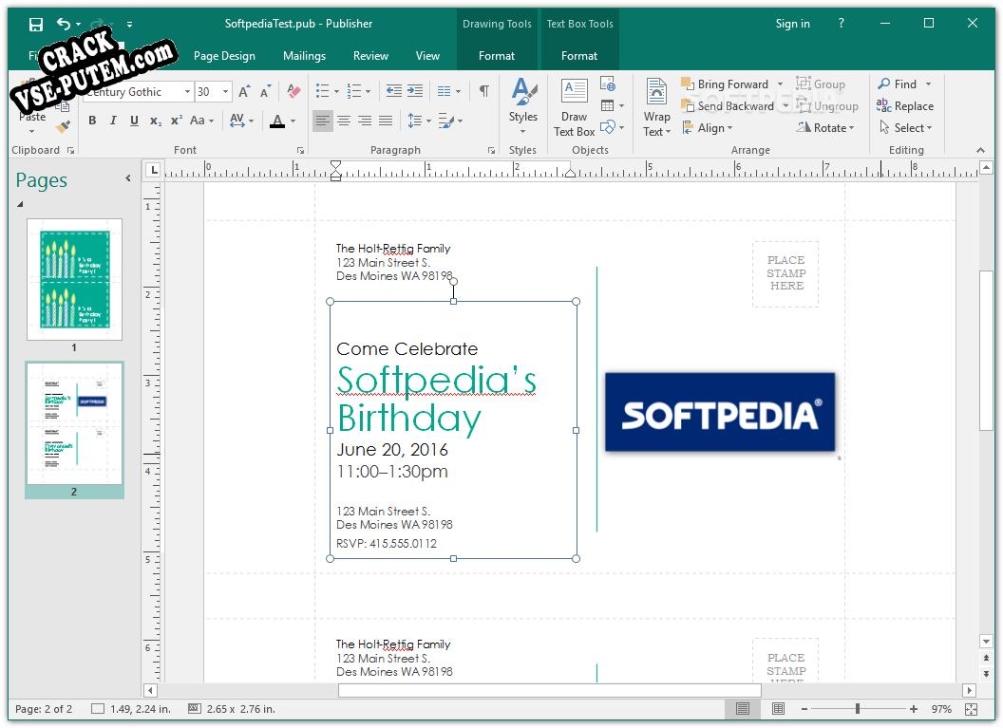1003x728 pixels.
Task: Shrink font size with smaller A icon
Action: pyautogui.click(x=266, y=91)
